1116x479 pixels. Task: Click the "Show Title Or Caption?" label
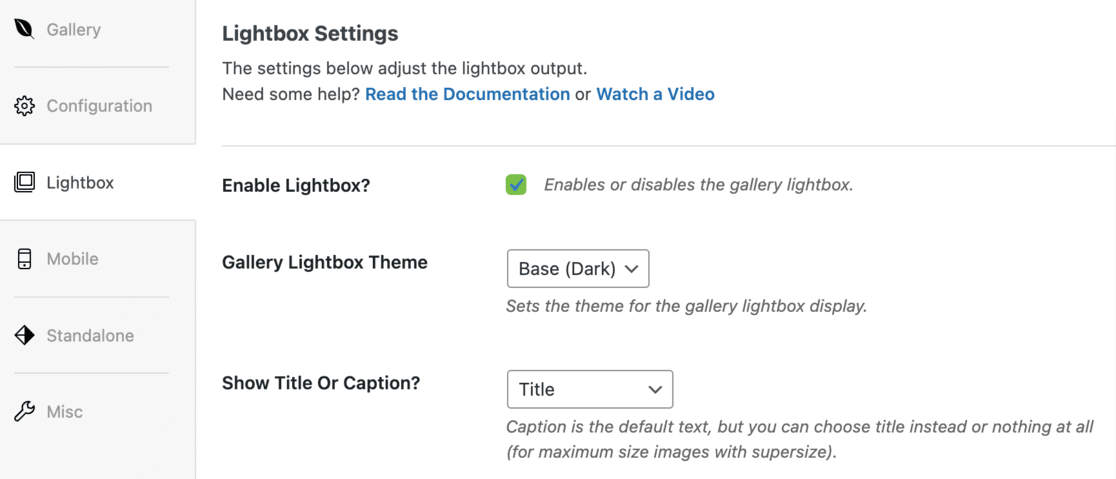pos(321,383)
